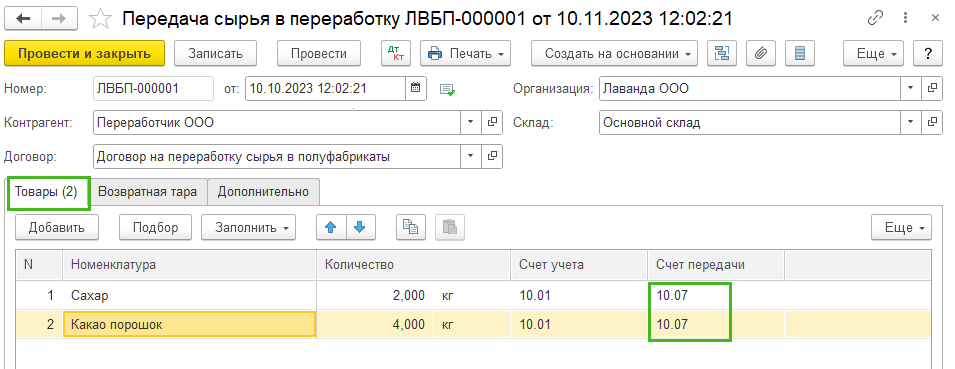The height and width of the screenshot is (369, 955).
Task: Move selected row up
Action: [331, 228]
